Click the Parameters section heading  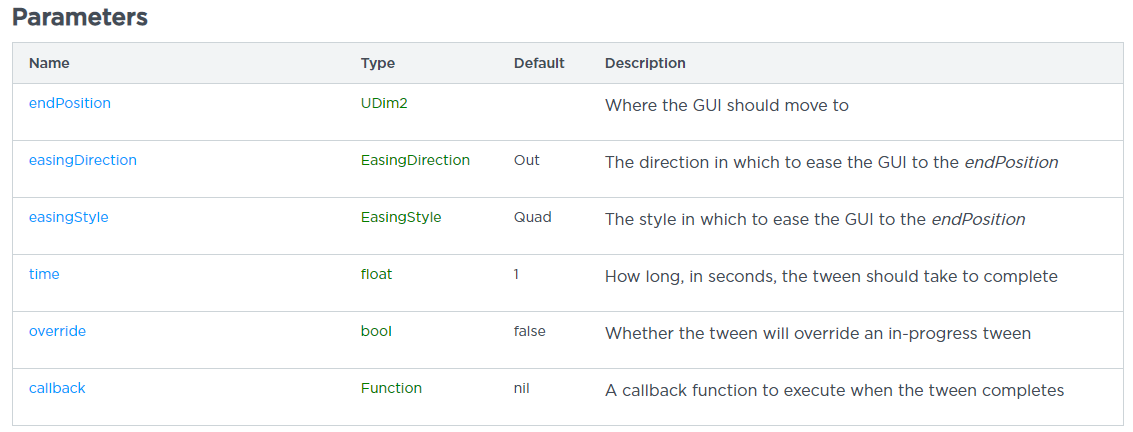click(80, 17)
